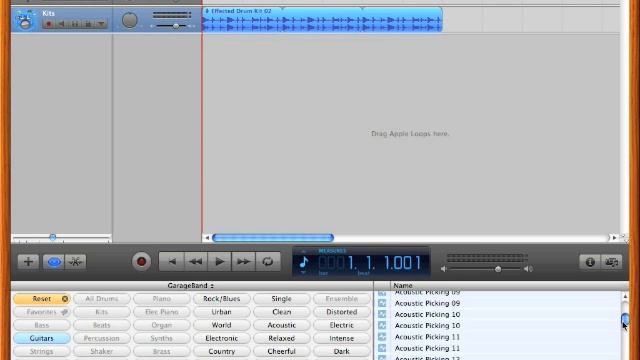This screenshot has height=360, width=640.
Task: Click the timeline horizontal scrollbar thumb
Action: 273,238
